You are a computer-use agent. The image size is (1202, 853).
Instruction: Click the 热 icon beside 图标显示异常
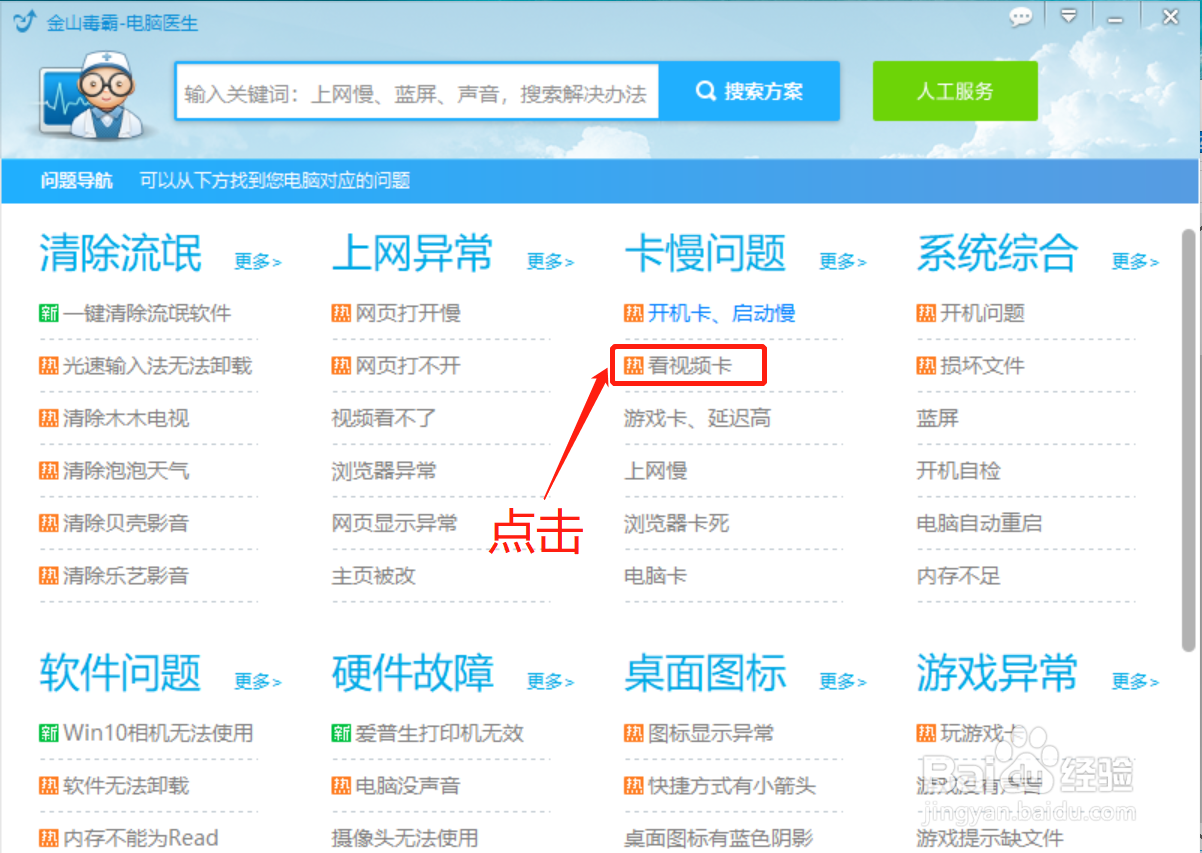coord(633,733)
